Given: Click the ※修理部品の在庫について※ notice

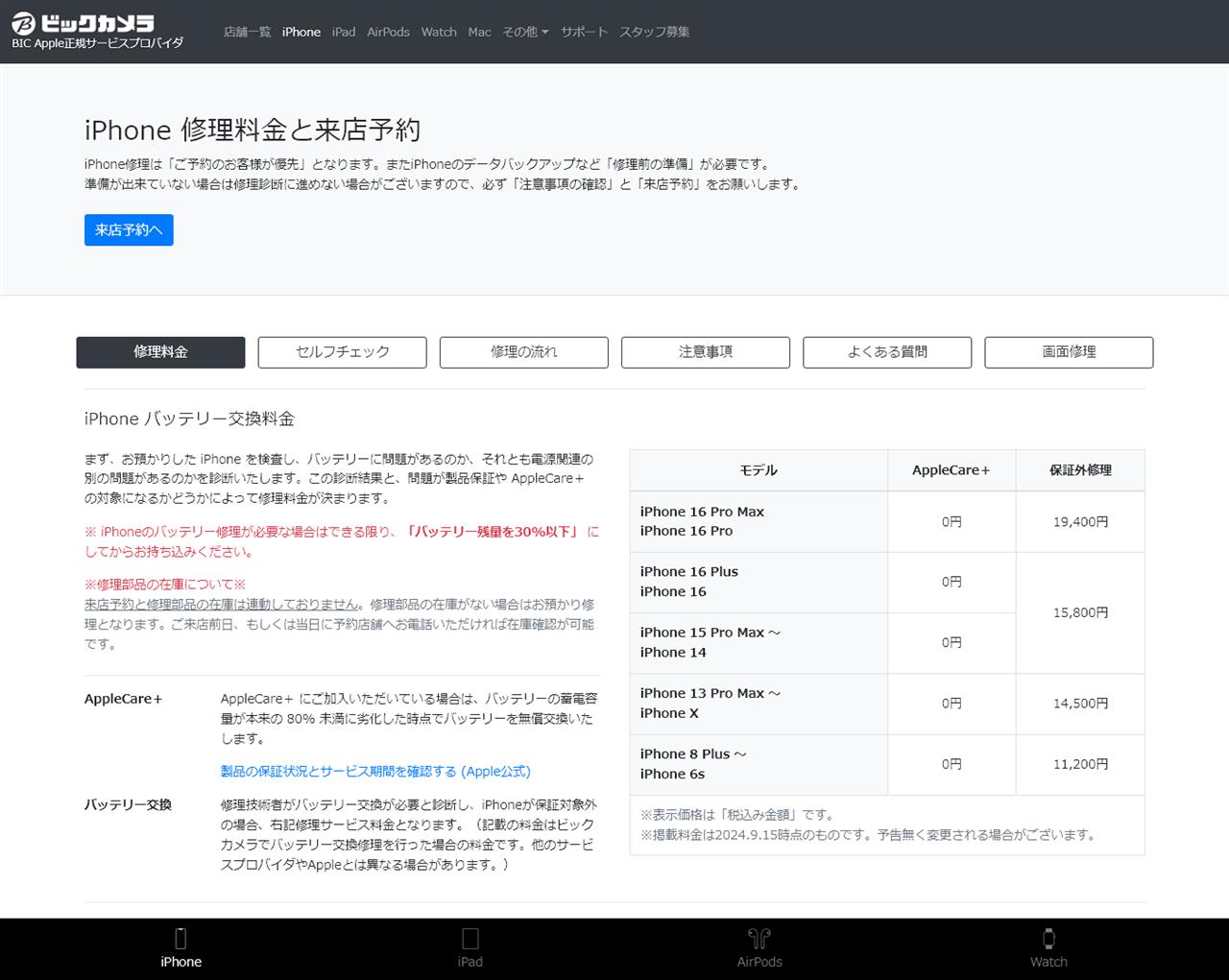Looking at the screenshot, I should click(x=165, y=585).
